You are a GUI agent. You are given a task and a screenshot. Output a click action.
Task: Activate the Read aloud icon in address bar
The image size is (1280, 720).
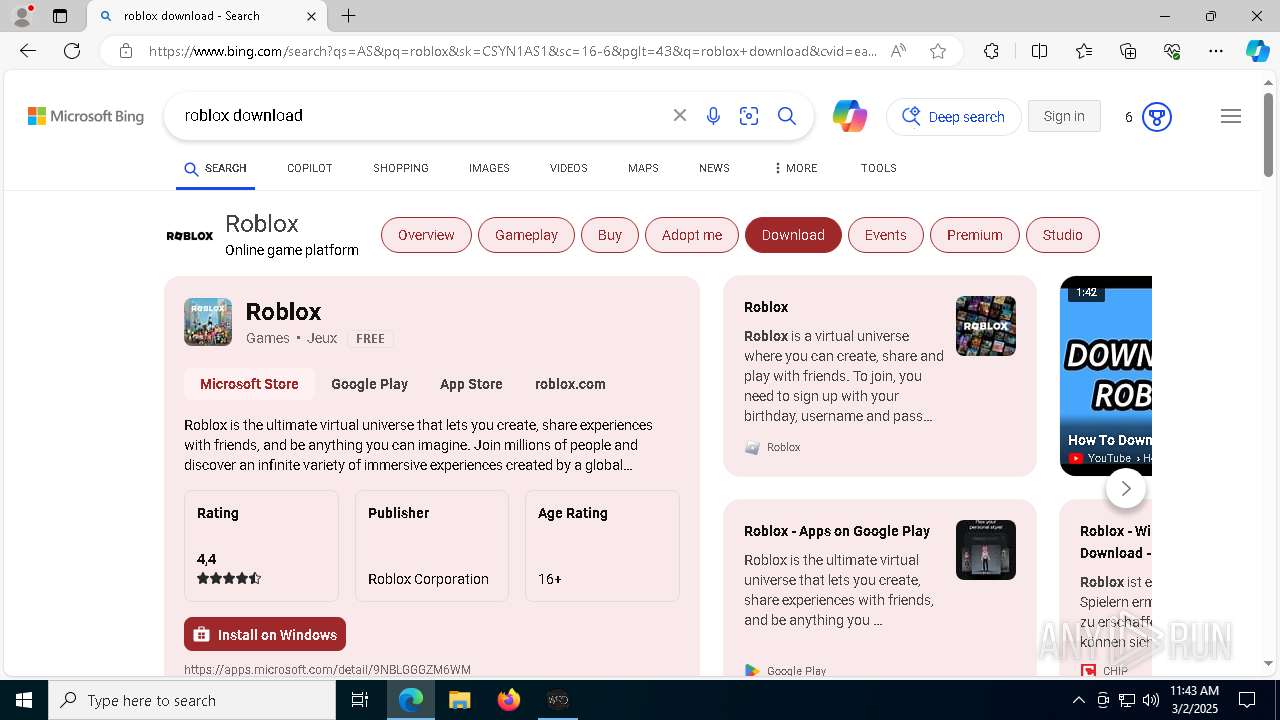coord(898,51)
